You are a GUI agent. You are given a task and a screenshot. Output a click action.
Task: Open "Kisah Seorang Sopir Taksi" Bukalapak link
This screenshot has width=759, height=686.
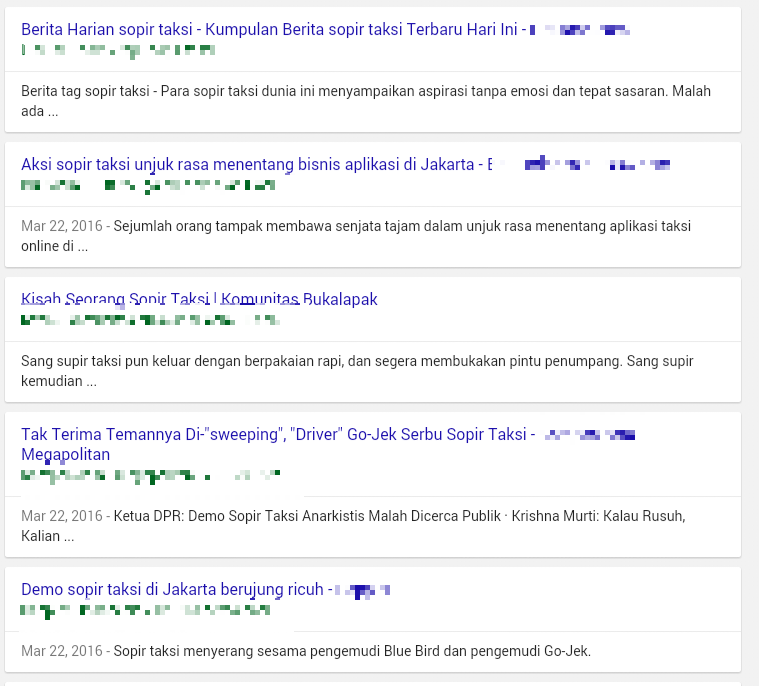point(199,299)
